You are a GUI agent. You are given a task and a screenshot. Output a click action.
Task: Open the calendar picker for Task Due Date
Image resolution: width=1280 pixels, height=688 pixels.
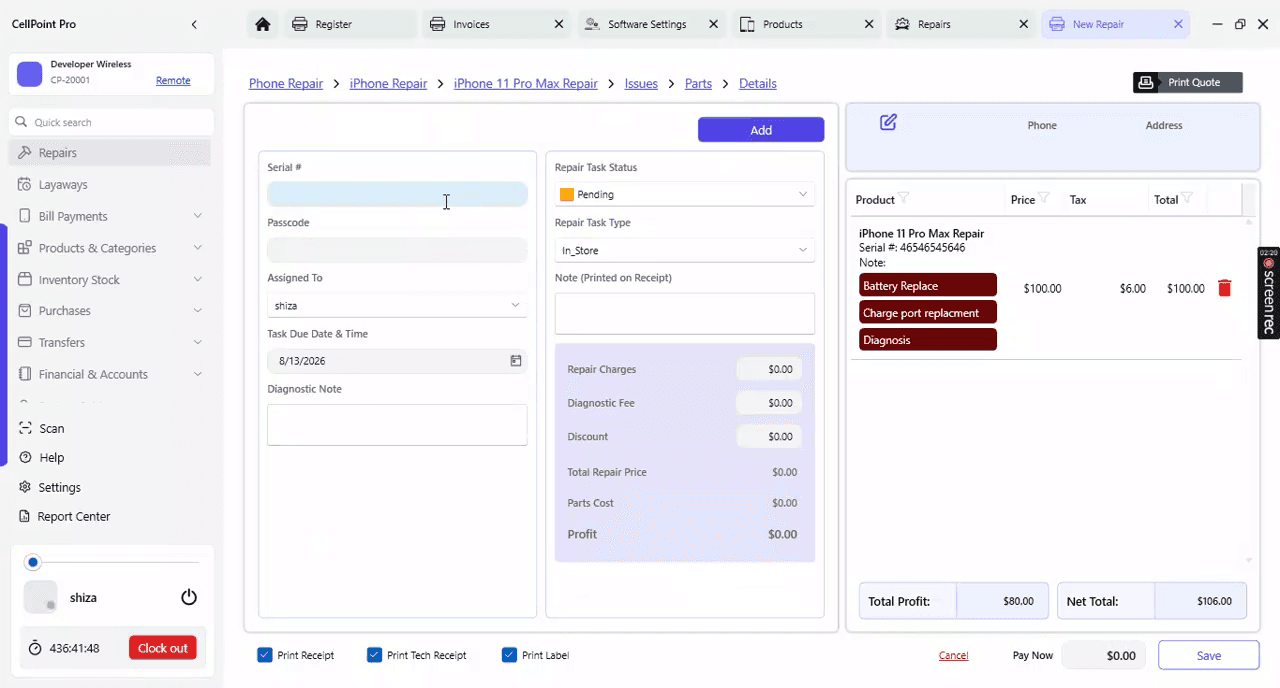click(516, 361)
